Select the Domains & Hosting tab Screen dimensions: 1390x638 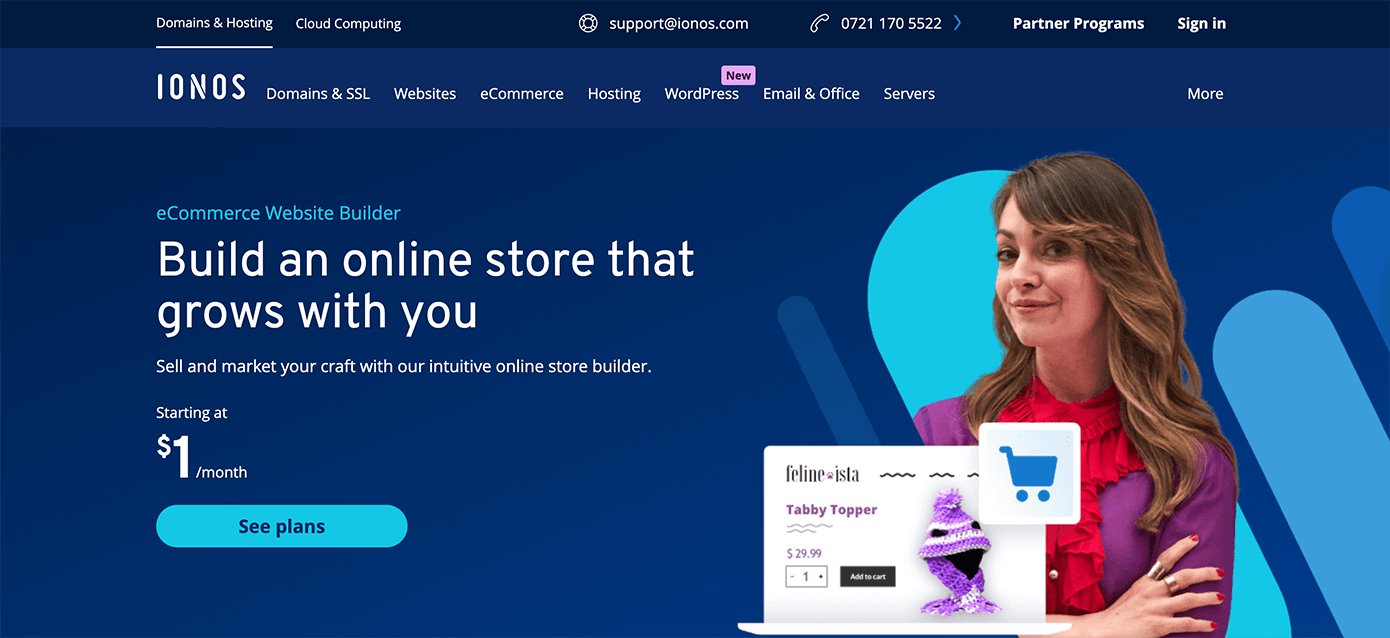click(214, 23)
